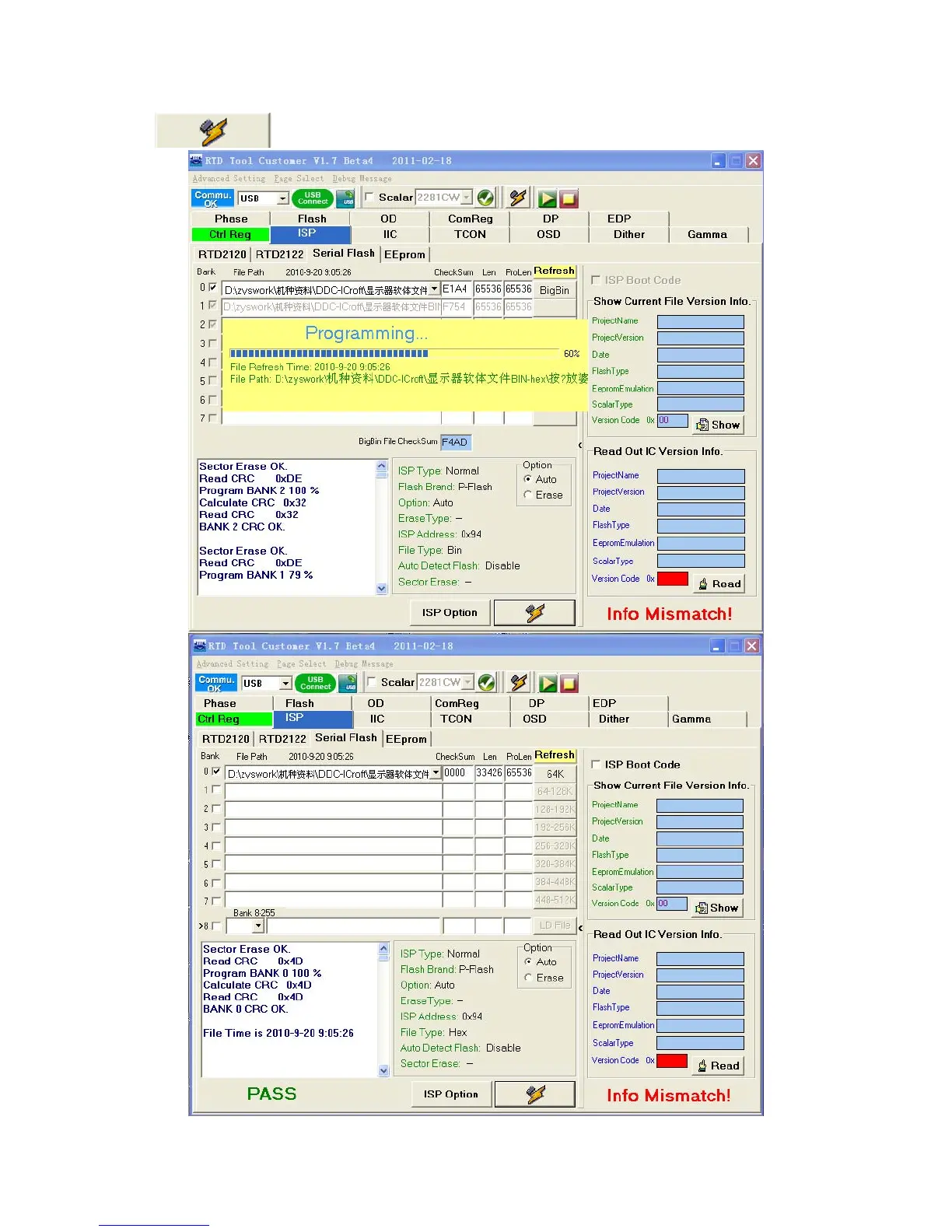Click the large lightning program button in the upper window
Viewport: 952px width, 1232px height.
(x=535, y=613)
